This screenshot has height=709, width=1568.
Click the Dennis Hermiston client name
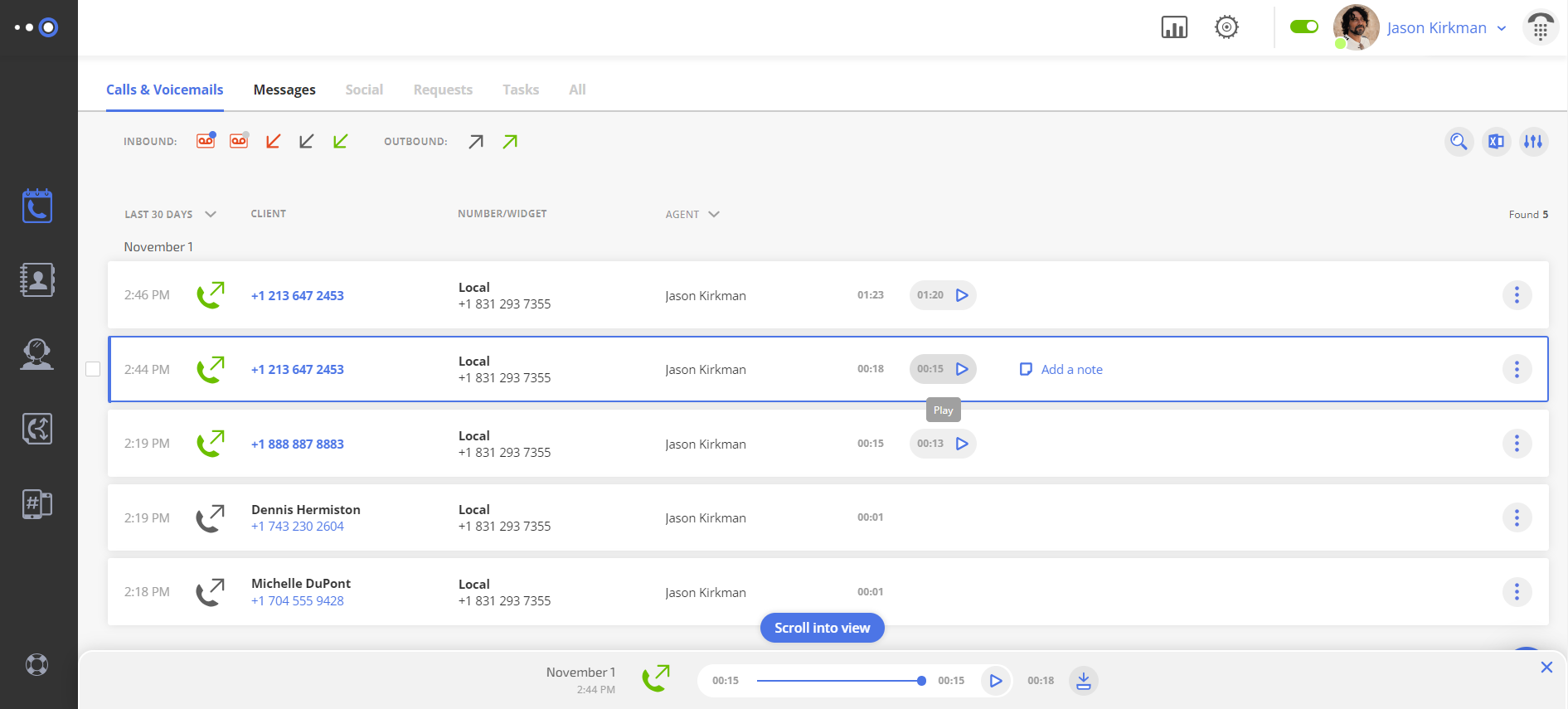(x=306, y=510)
